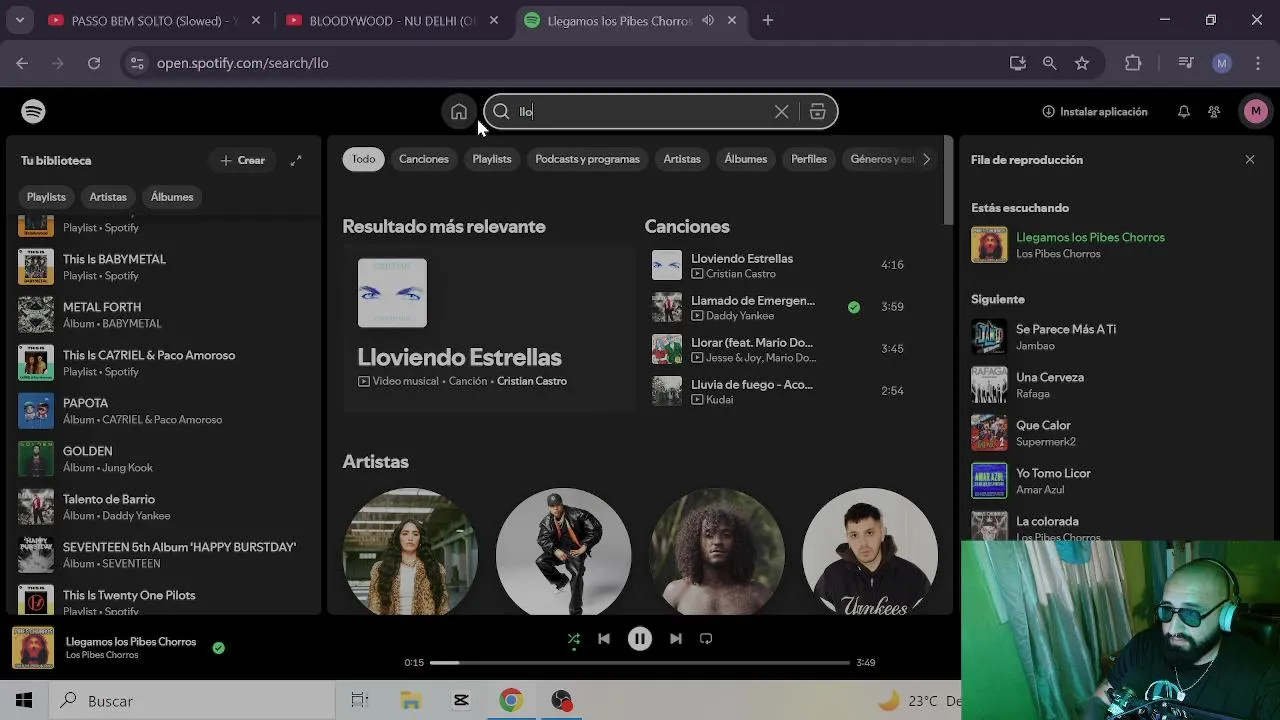Screen dimensions: 1280x720
Task: Open Talento de Barrio album
Action: pos(164,507)
